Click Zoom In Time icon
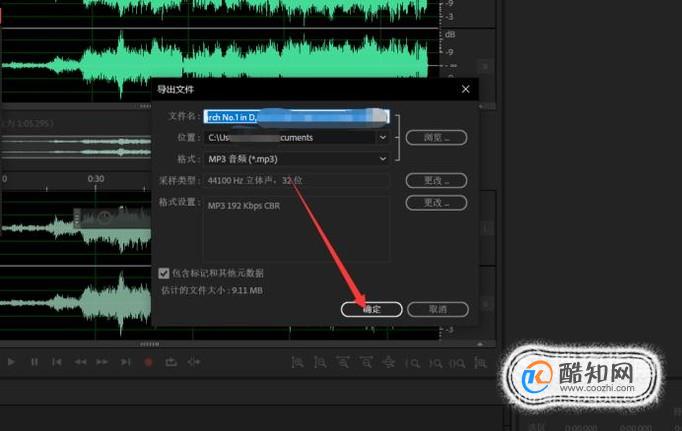 click(343, 362)
